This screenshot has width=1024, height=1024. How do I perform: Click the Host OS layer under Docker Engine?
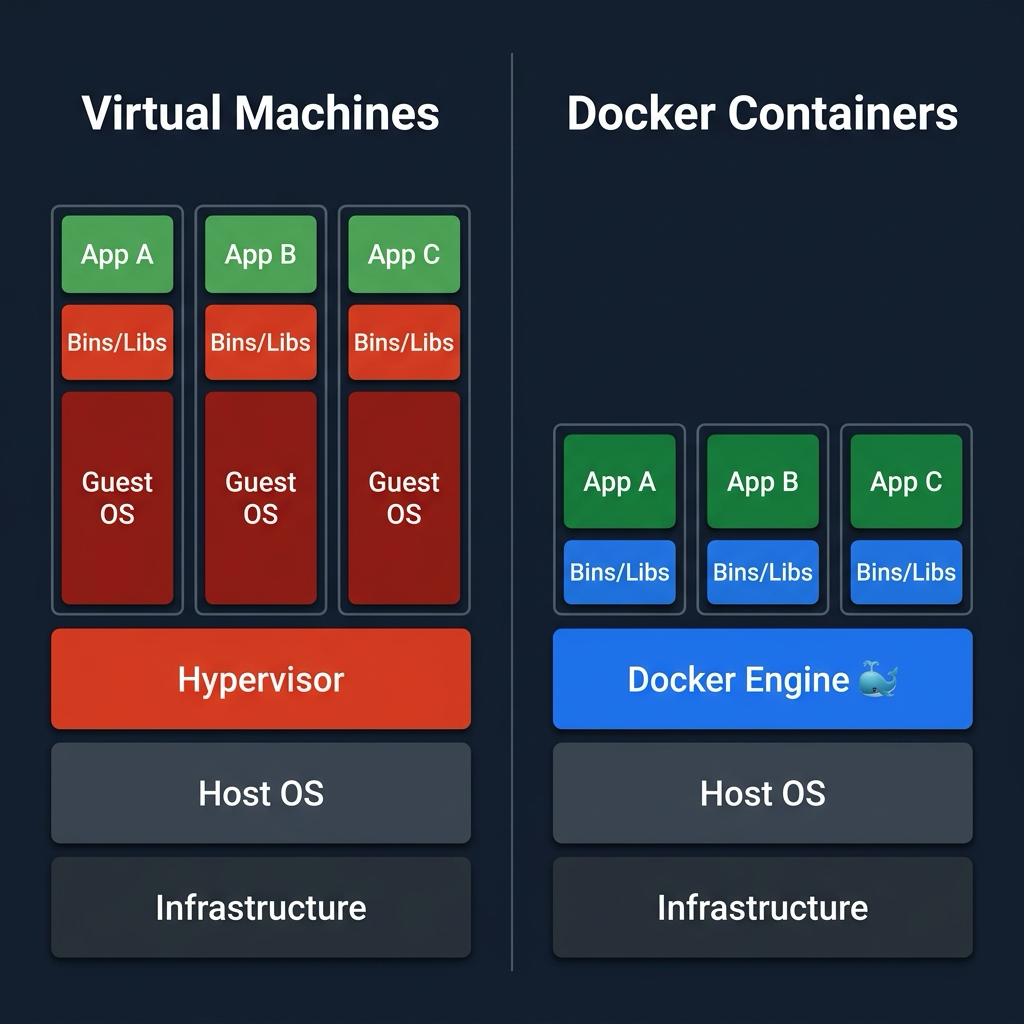coord(763,793)
